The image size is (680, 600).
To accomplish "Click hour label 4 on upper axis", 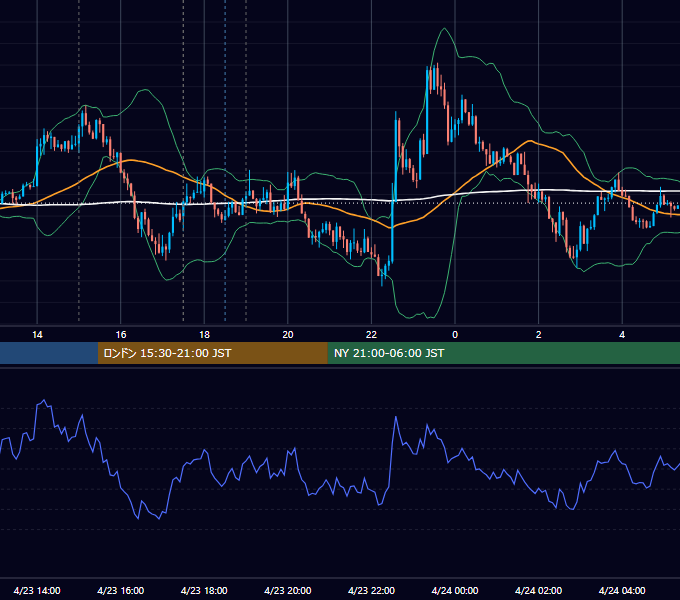I will point(622,335).
